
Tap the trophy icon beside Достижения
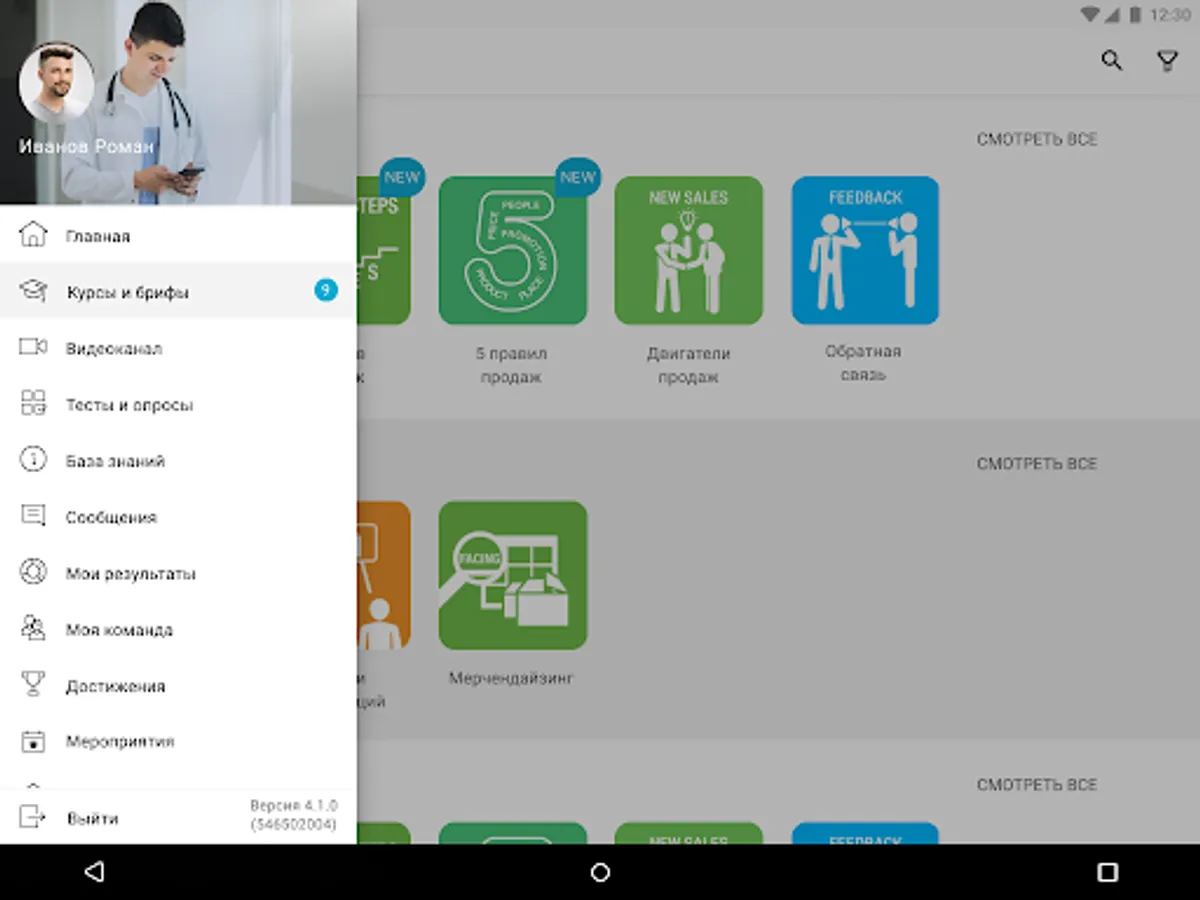click(33, 685)
